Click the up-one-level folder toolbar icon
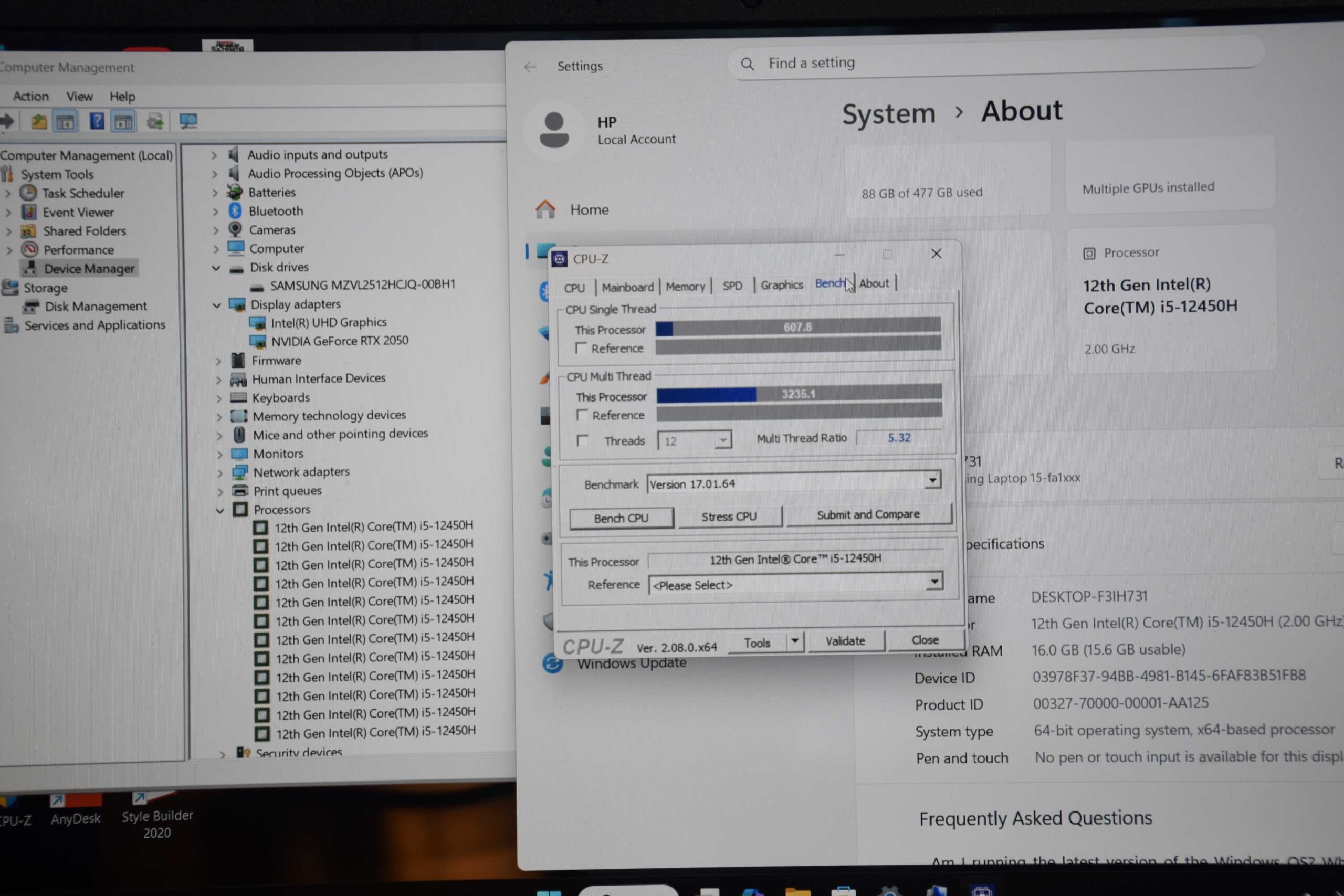The height and width of the screenshot is (896, 1344). click(x=39, y=121)
